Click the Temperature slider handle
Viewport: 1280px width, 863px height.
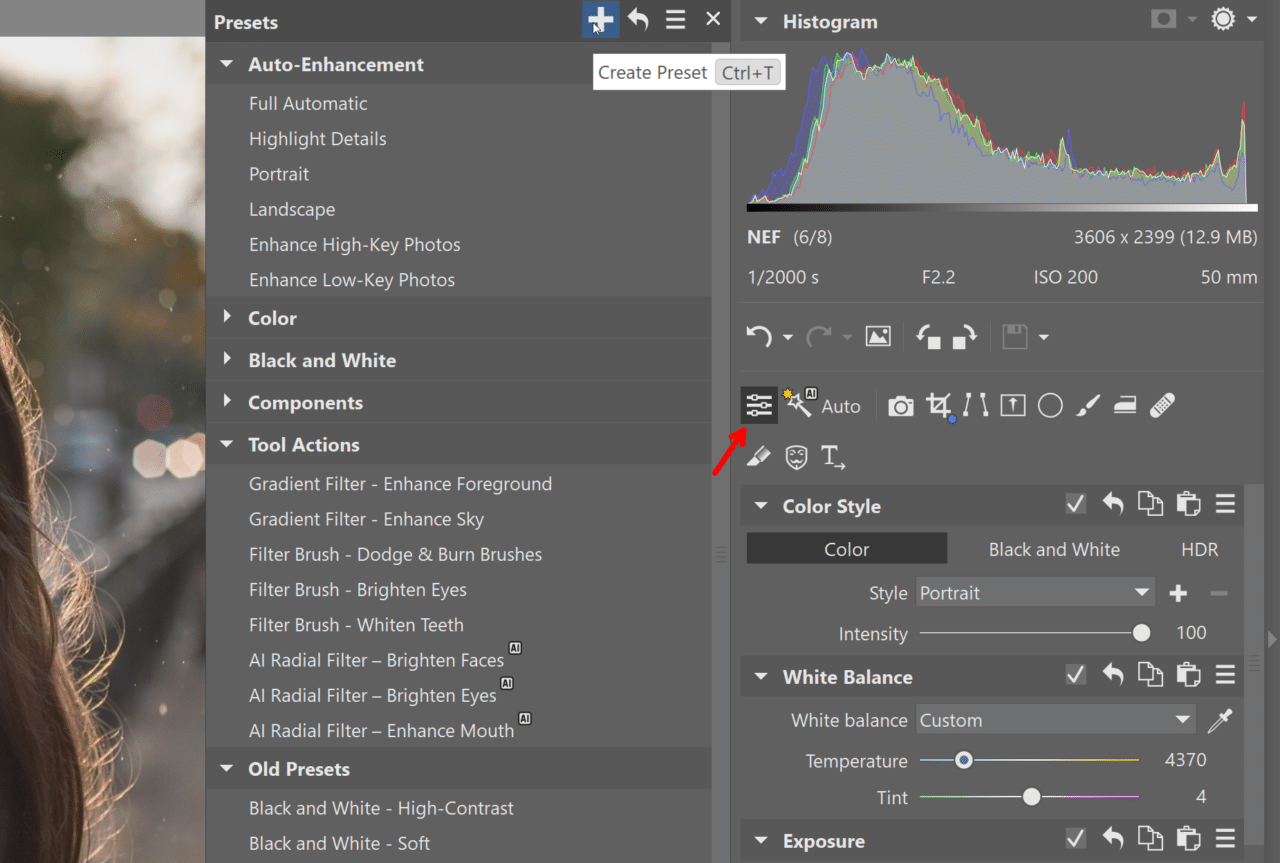point(963,760)
